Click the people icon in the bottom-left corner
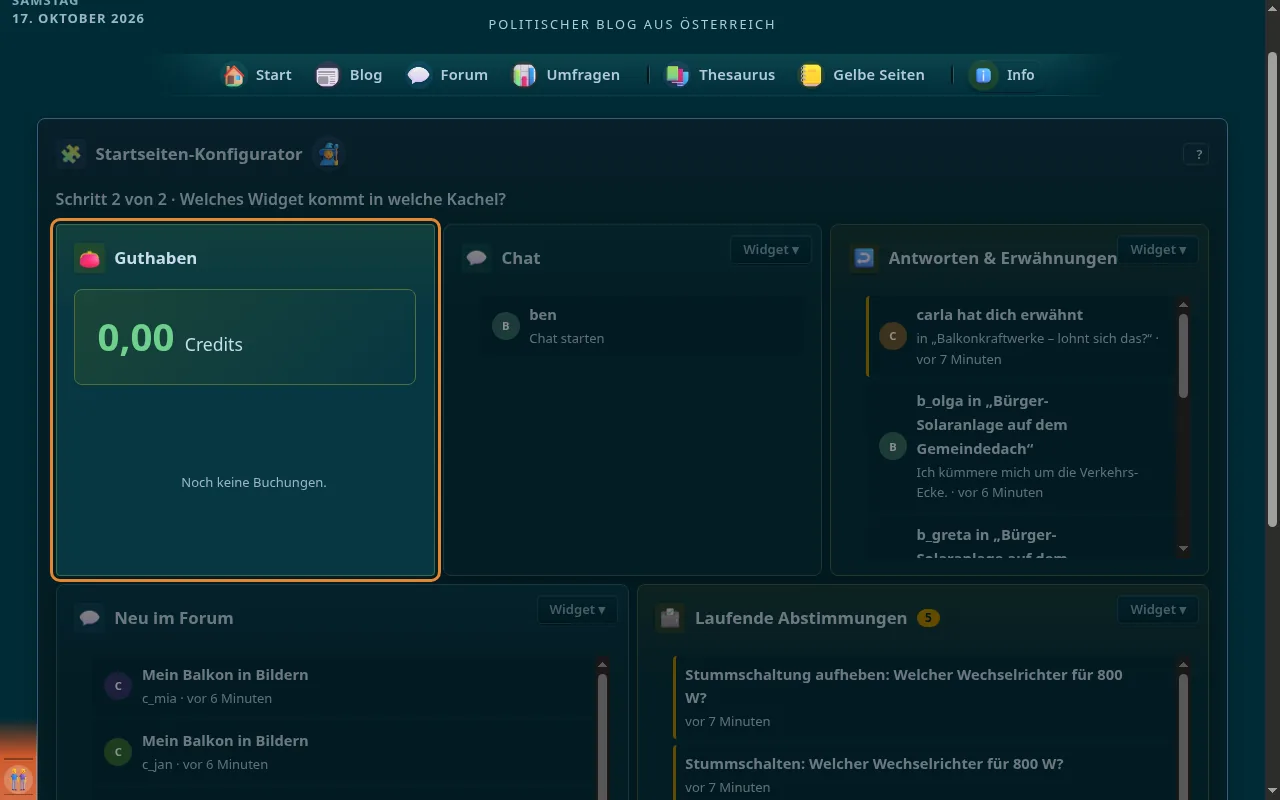 (18, 778)
